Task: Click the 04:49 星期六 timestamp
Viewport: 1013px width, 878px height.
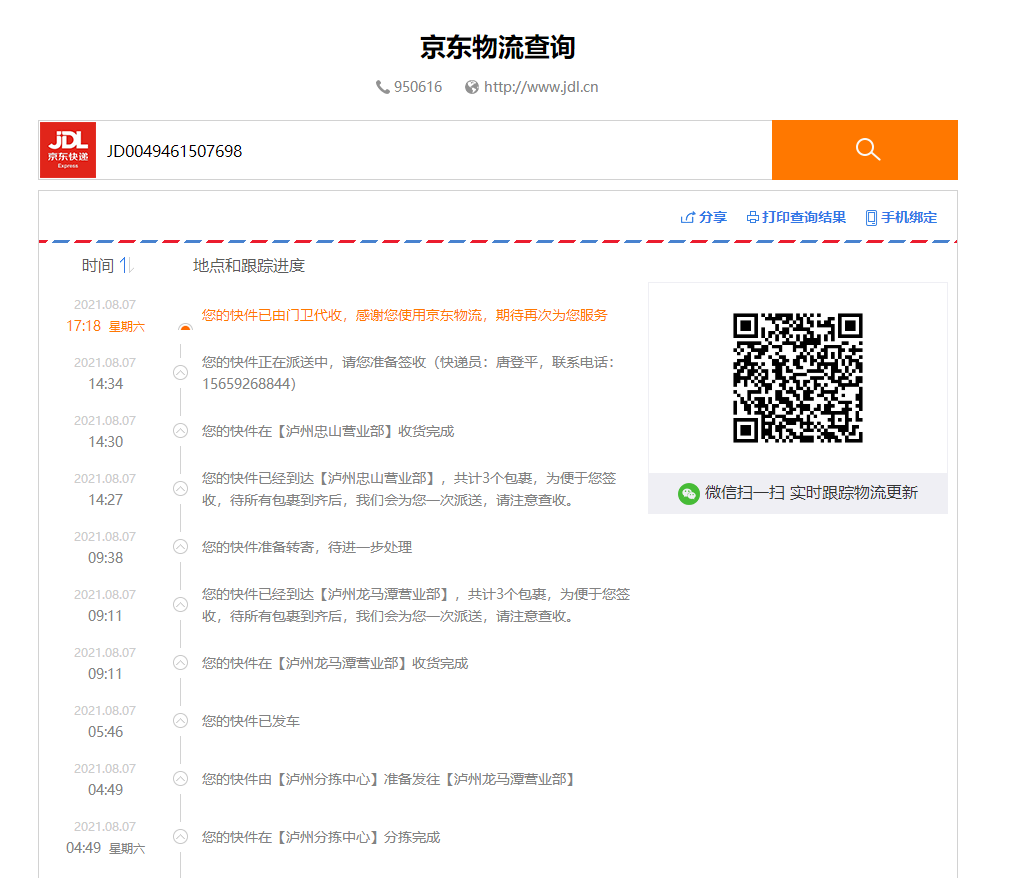Action: pyautogui.click(x=105, y=848)
